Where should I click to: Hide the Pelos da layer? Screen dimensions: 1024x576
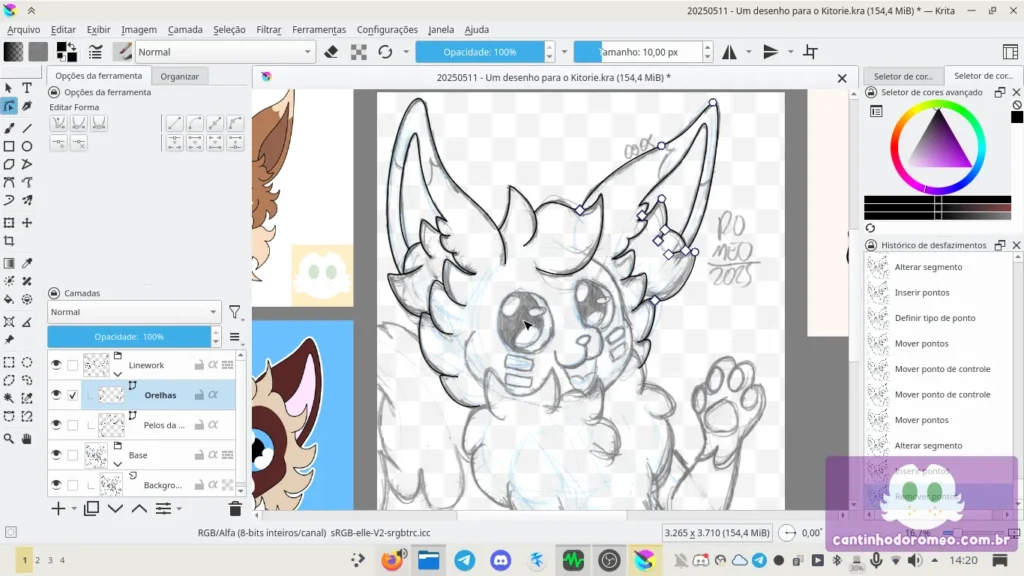pyautogui.click(x=56, y=425)
